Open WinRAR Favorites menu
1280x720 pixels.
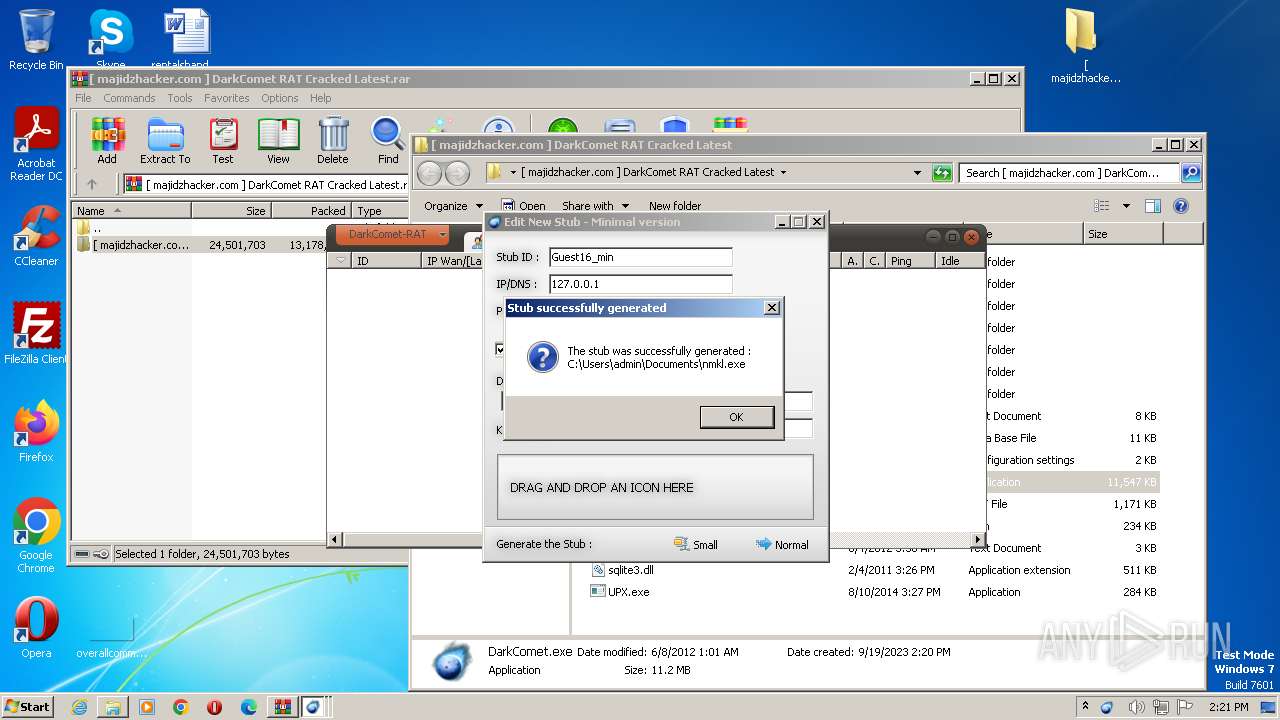(x=227, y=98)
